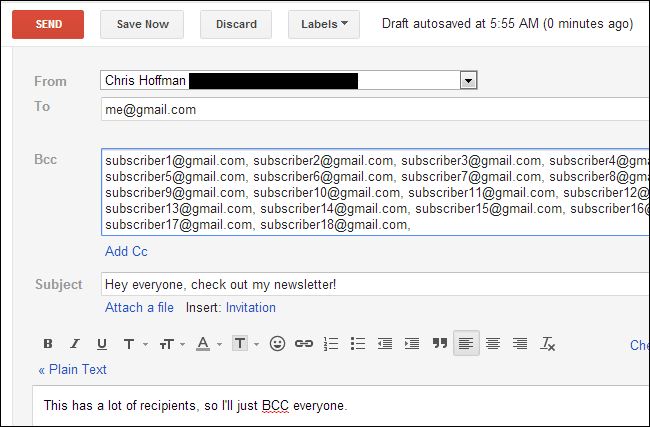Image resolution: width=650 pixels, height=427 pixels.
Task: Create a numbered list
Action: click(332, 344)
